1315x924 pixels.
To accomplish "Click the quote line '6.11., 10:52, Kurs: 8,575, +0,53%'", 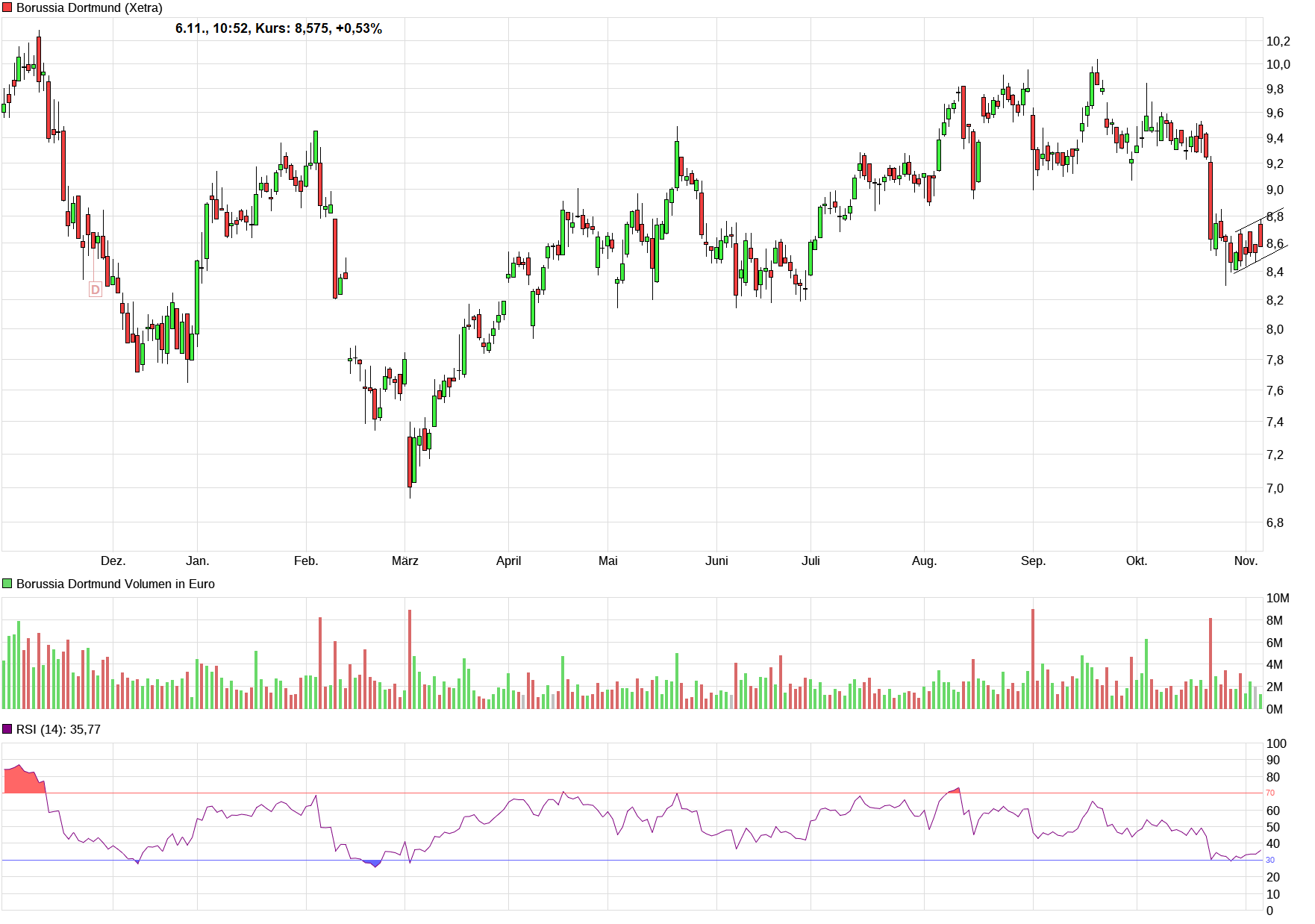I will click(278, 28).
